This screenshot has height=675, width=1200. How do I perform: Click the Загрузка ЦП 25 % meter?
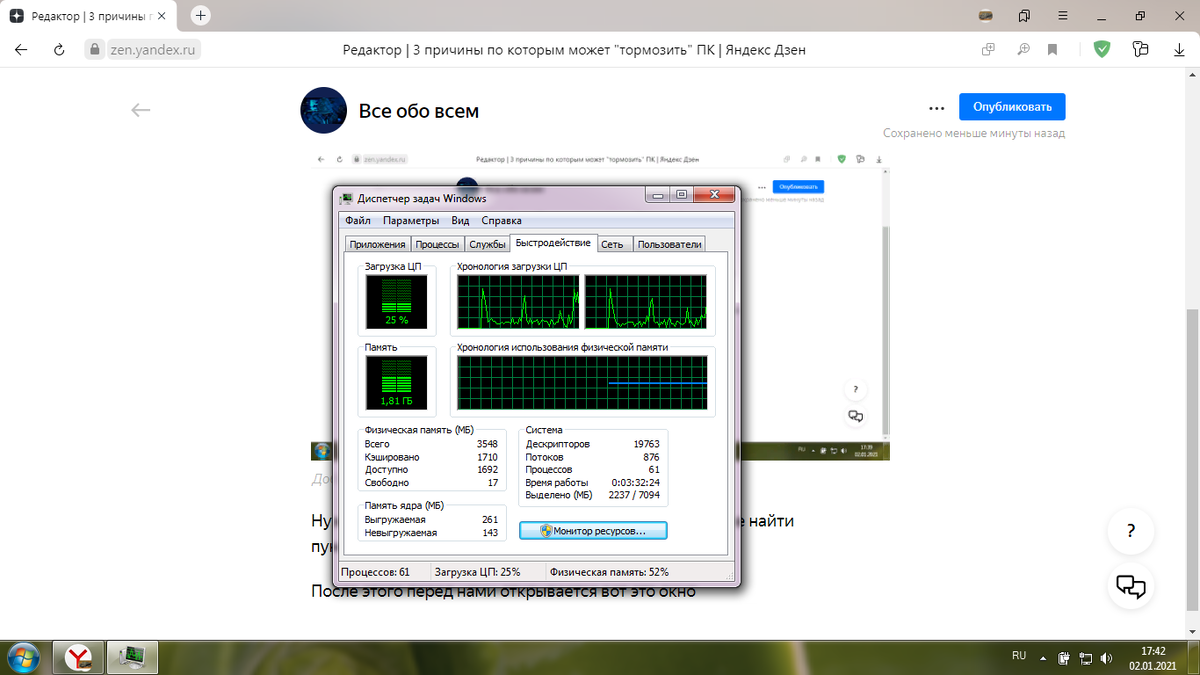[396, 302]
